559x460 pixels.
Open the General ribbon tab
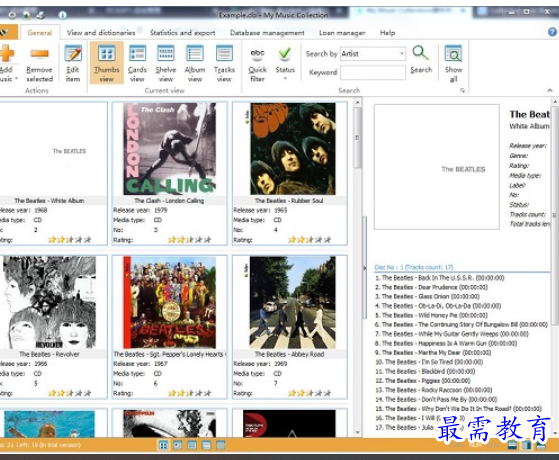pos(40,32)
